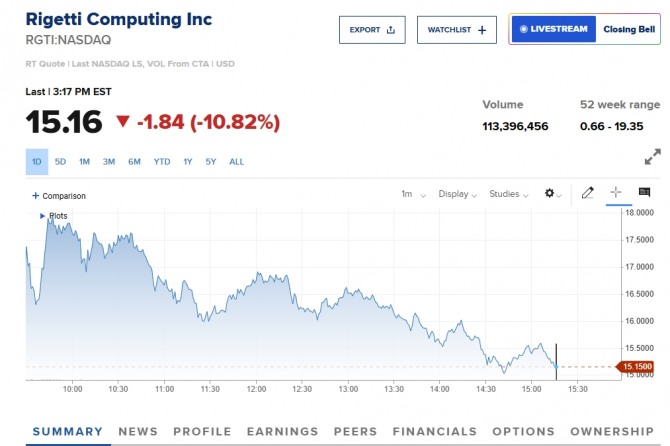Screen dimensions: 670x446
Task: Click the 15.15 current price marker
Action: click(x=637, y=367)
